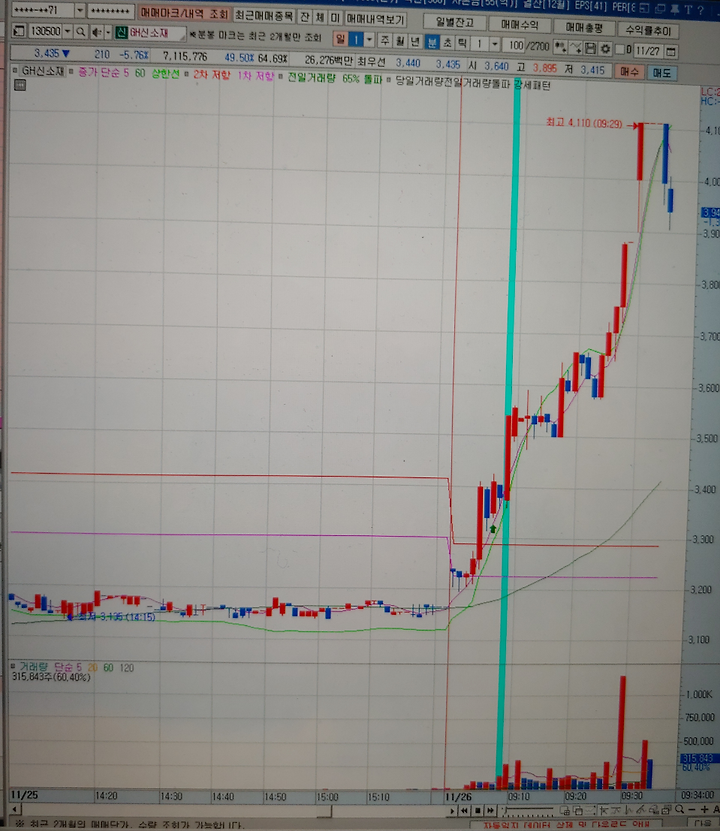Click the 매매수익 button
The image size is (720, 831).
[520, 24]
